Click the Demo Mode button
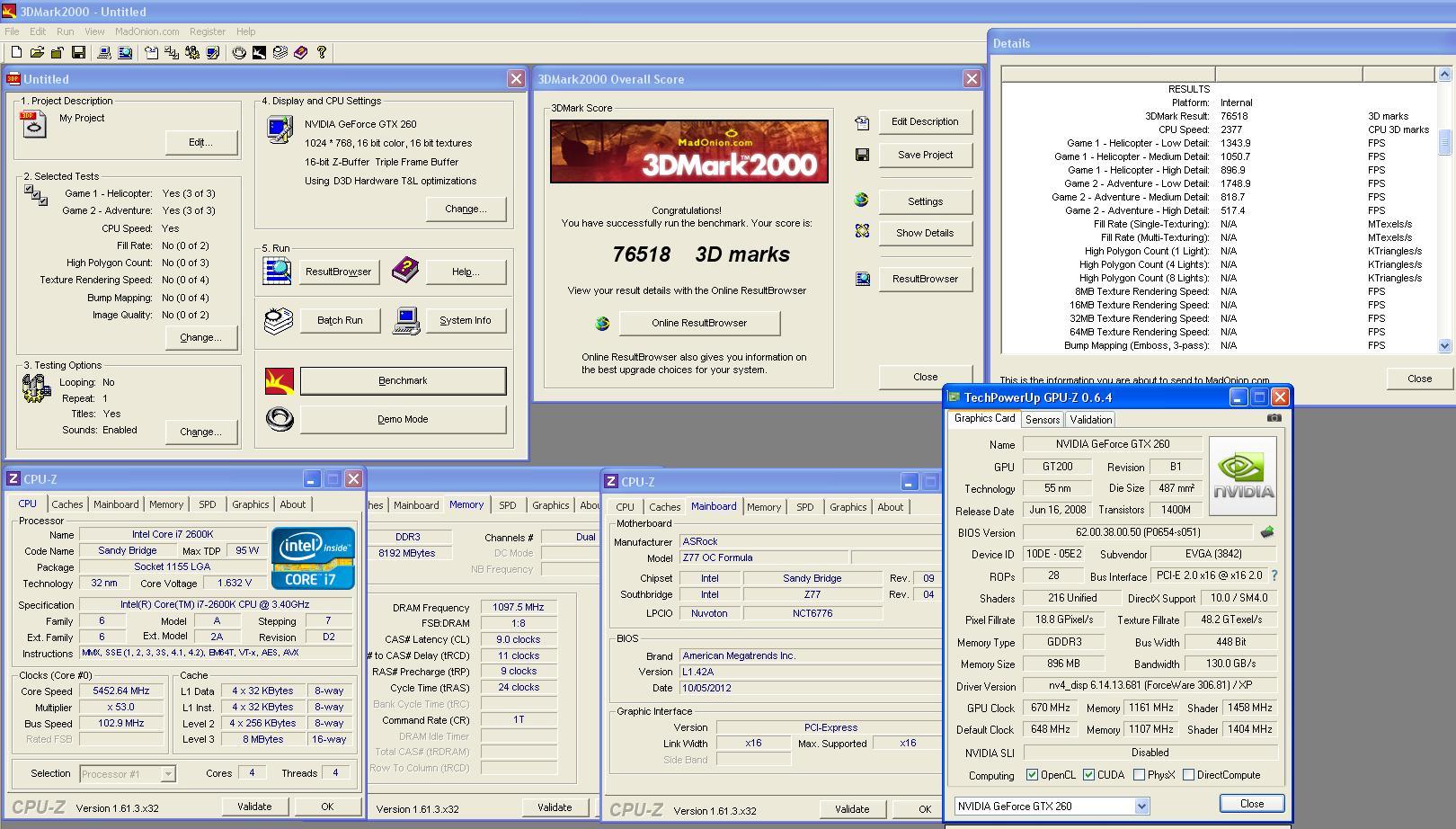The image size is (1456, 829). [x=403, y=420]
